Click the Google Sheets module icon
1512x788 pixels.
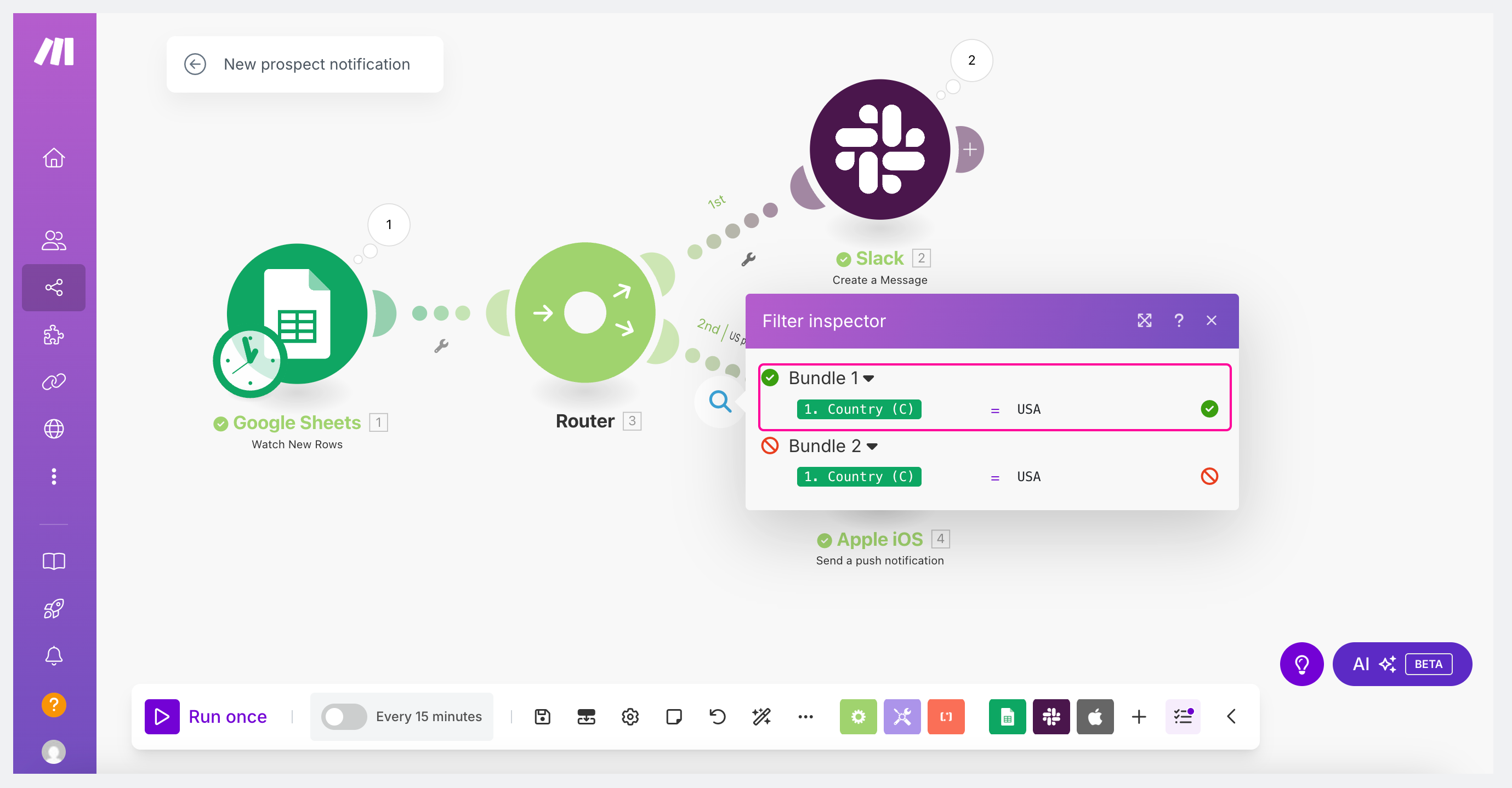coord(297,314)
